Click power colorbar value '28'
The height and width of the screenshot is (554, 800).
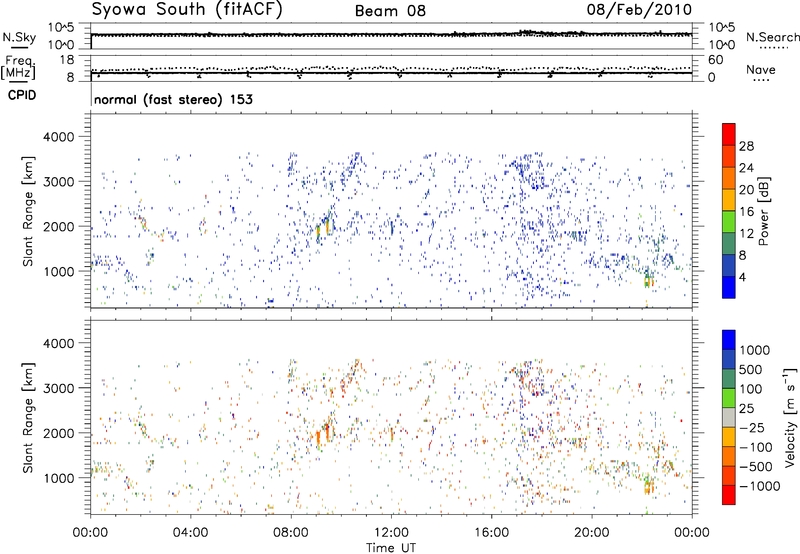[746, 146]
